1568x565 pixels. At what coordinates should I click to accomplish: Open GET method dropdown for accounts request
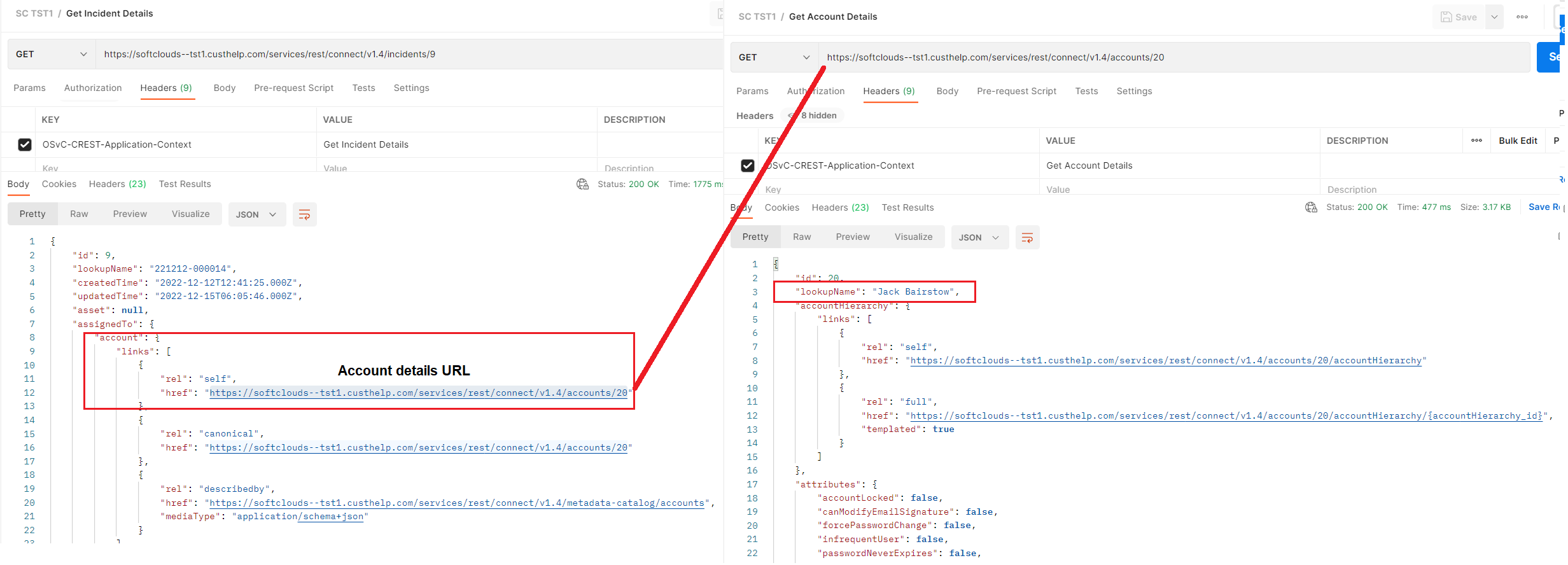(774, 58)
